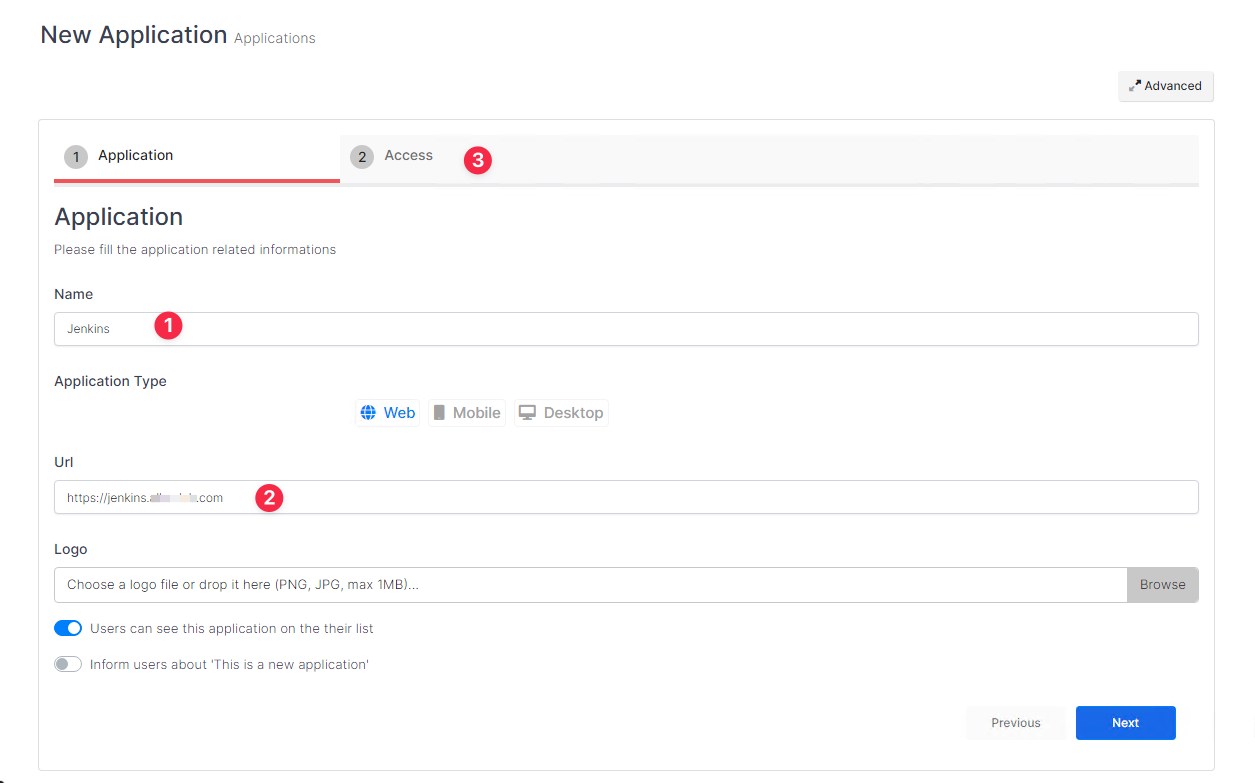
Task: Go back with the Previous button
Action: [1015, 723]
